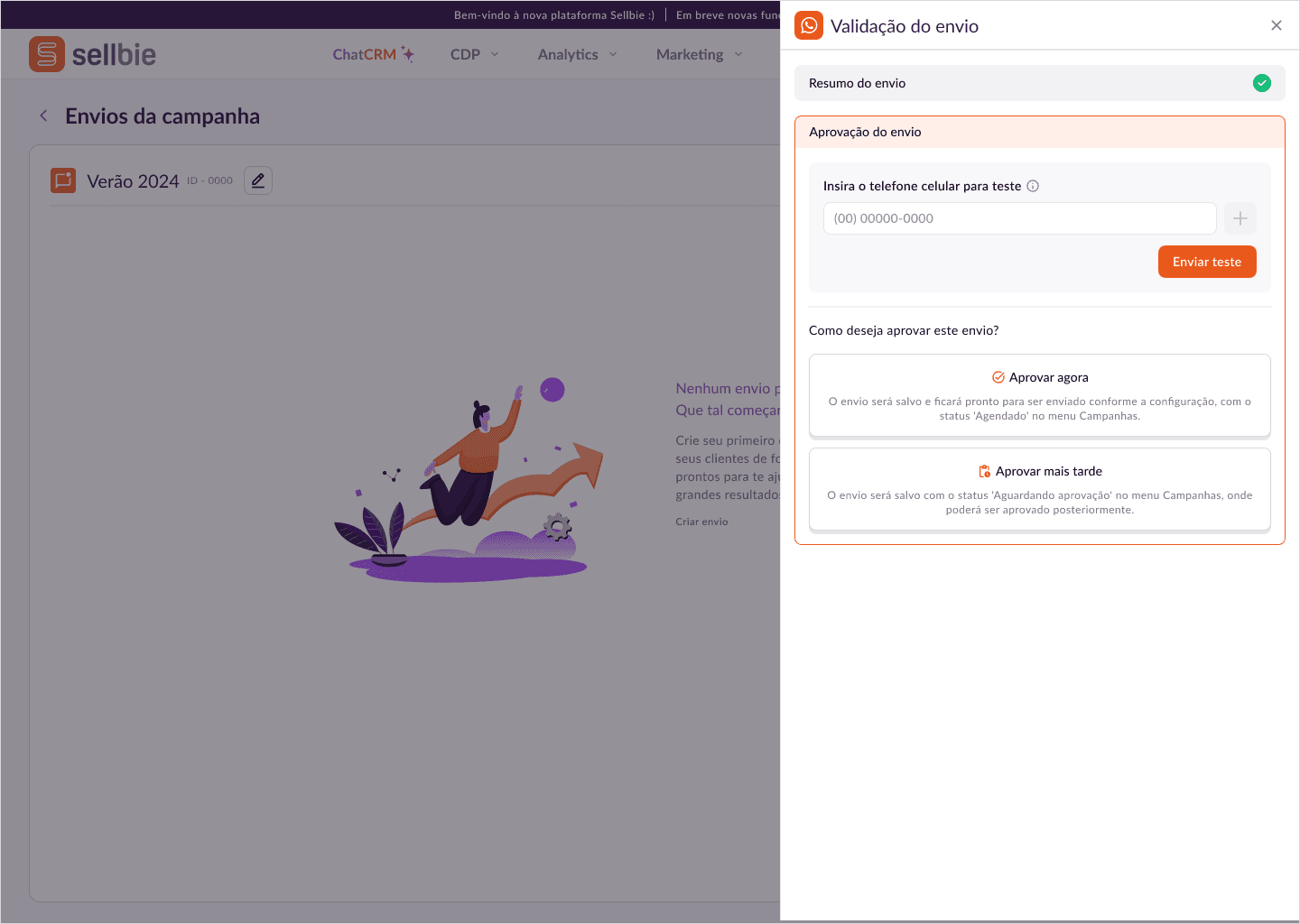Add another phone with the plus button
The image size is (1300, 924).
1240,218
